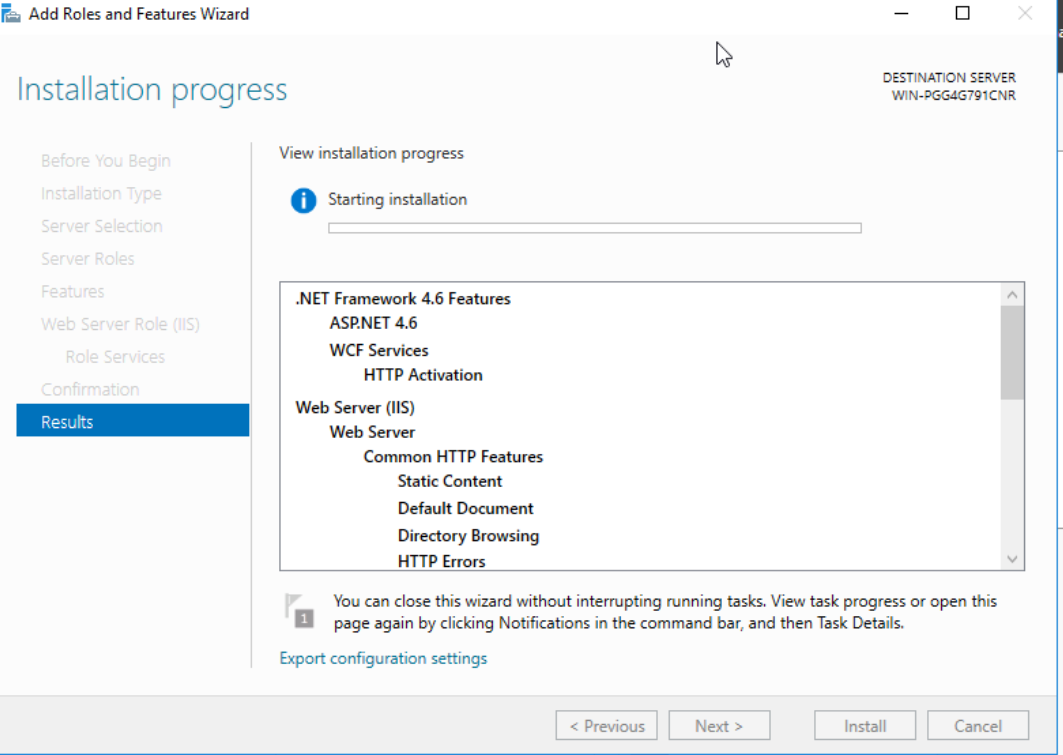
Task: Go back with the Previous button
Action: tap(606, 726)
